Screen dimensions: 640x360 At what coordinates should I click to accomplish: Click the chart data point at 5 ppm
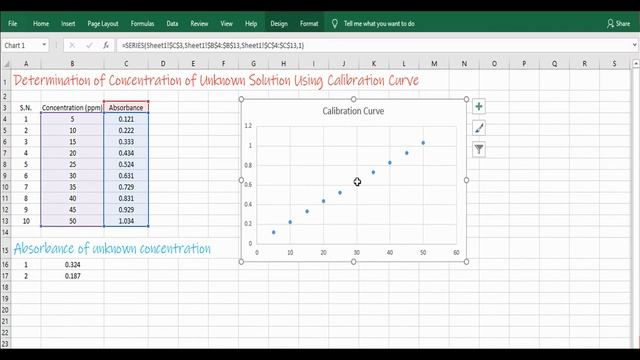(x=273, y=232)
